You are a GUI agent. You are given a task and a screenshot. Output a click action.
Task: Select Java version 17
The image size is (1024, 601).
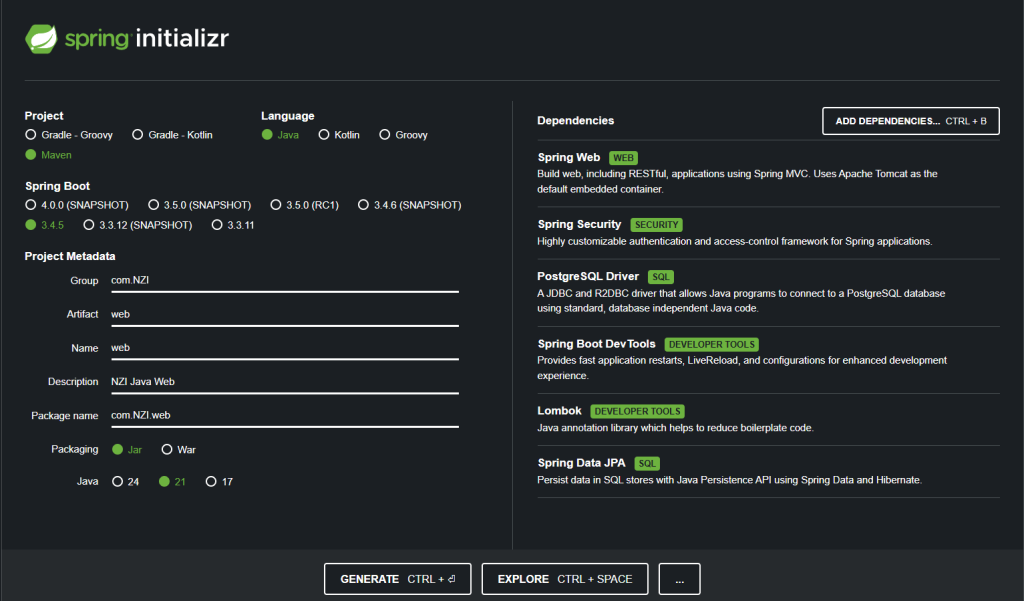[219, 481]
